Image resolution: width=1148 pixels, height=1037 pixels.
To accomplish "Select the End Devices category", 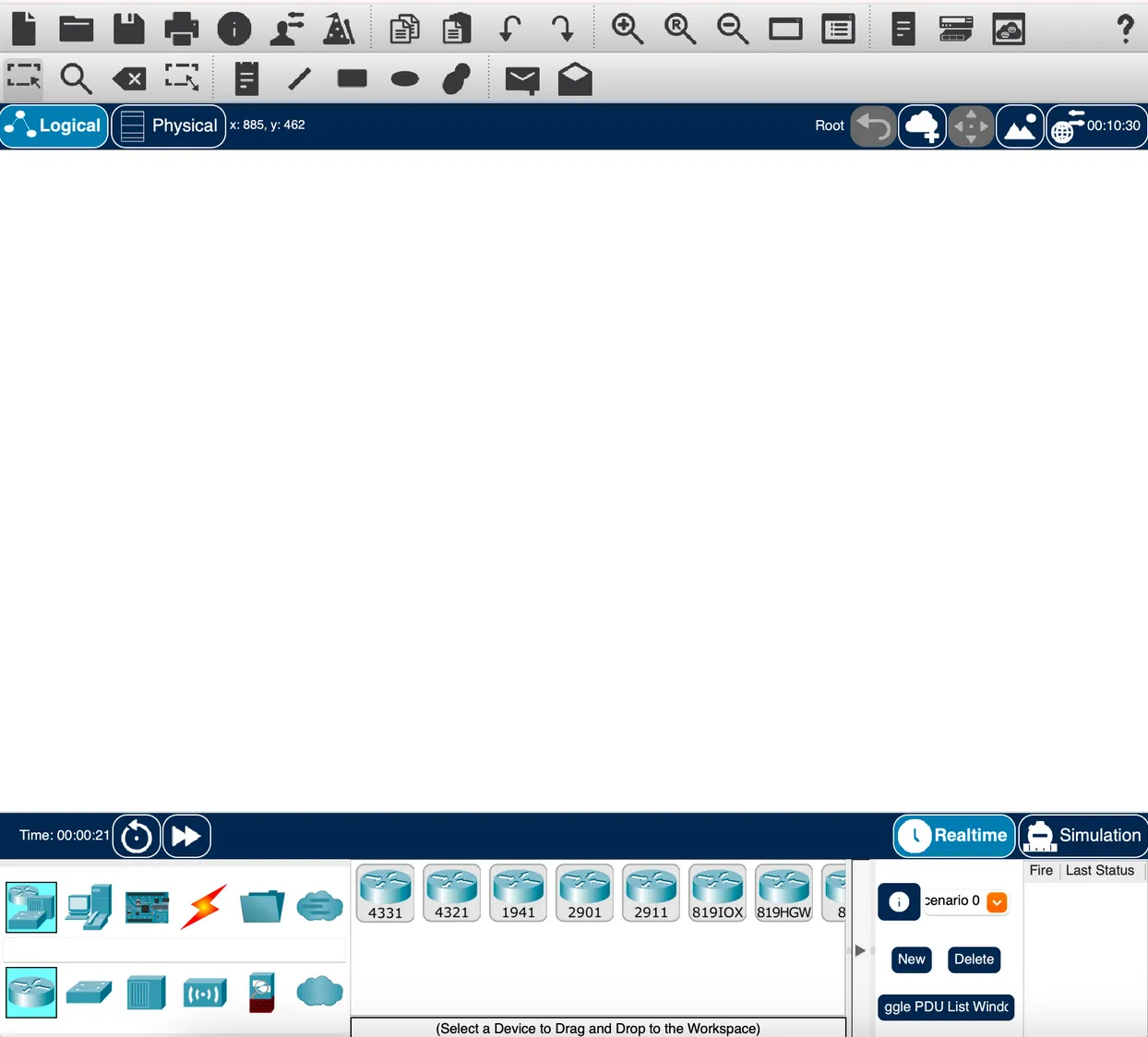I will [90, 906].
